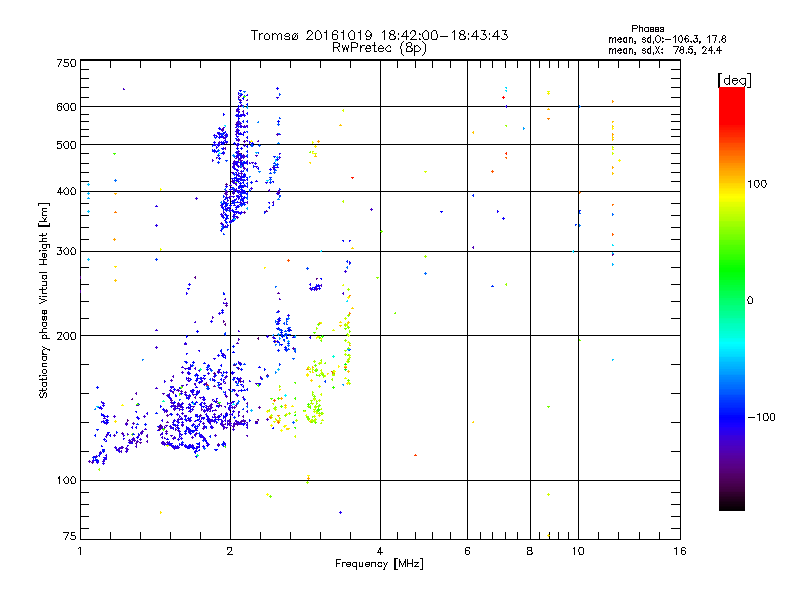The height and width of the screenshot is (600, 800).
Task: Click the 'mean, sd,O:-106.3, 17.8' statistic line
Action: tap(667, 39)
